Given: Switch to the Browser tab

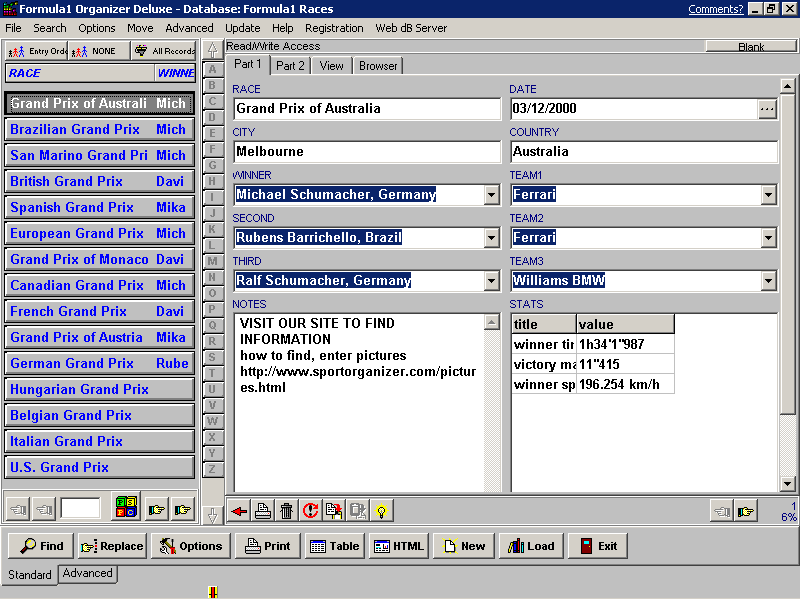Looking at the screenshot, I should pyautogui.click(x=378, y=66).
